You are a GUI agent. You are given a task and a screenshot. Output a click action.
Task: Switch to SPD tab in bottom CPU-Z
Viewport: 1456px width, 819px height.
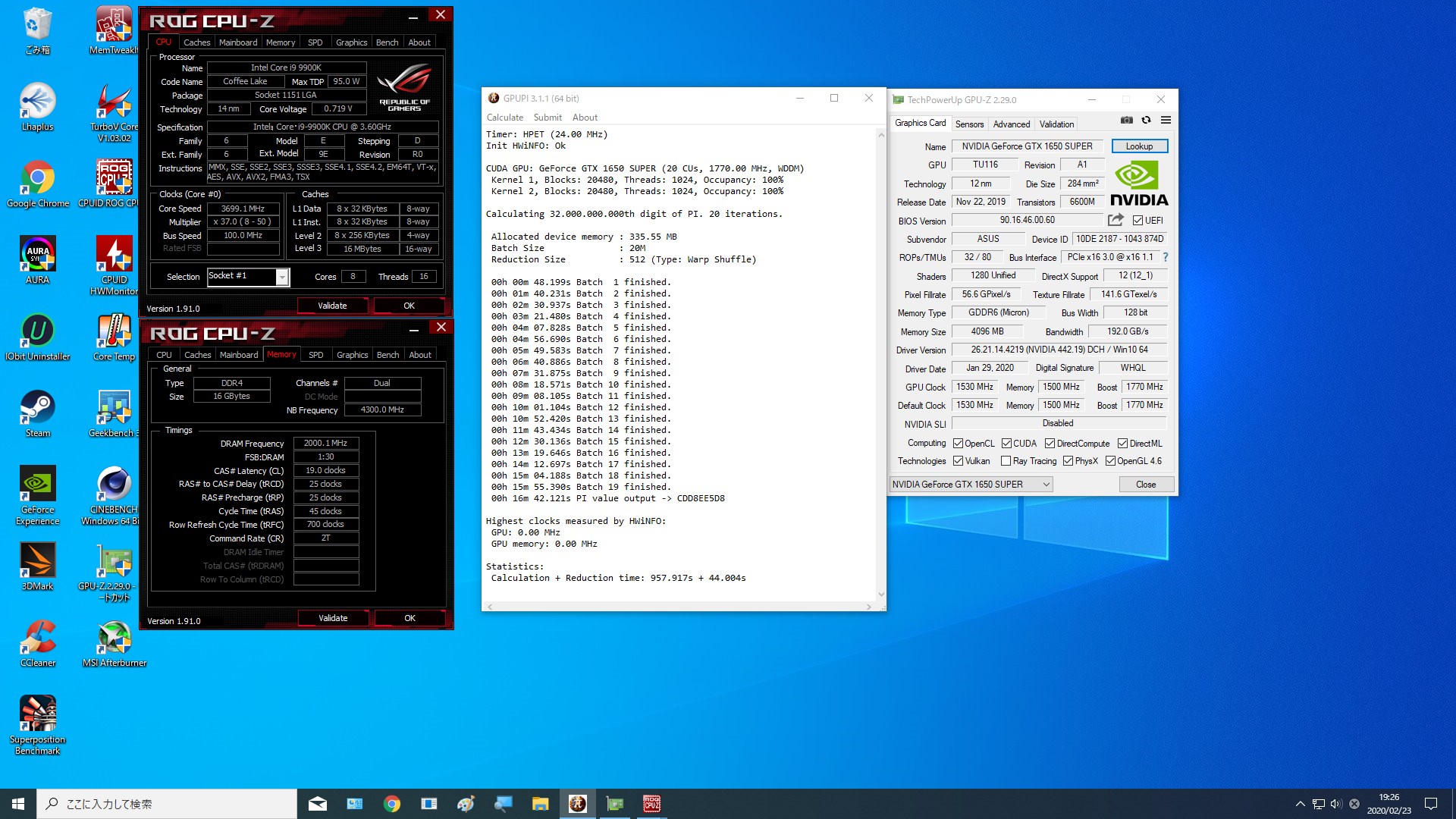[316, 355]
